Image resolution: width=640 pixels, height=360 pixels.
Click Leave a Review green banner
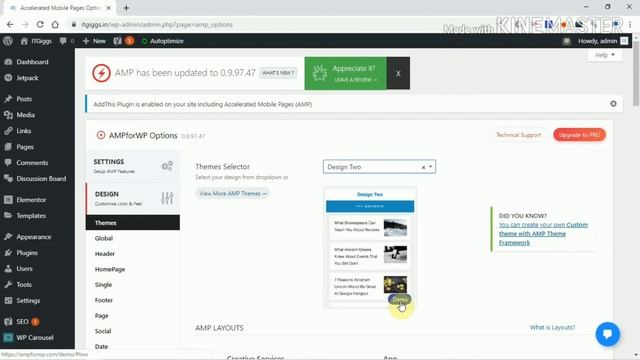click(345, 73)
